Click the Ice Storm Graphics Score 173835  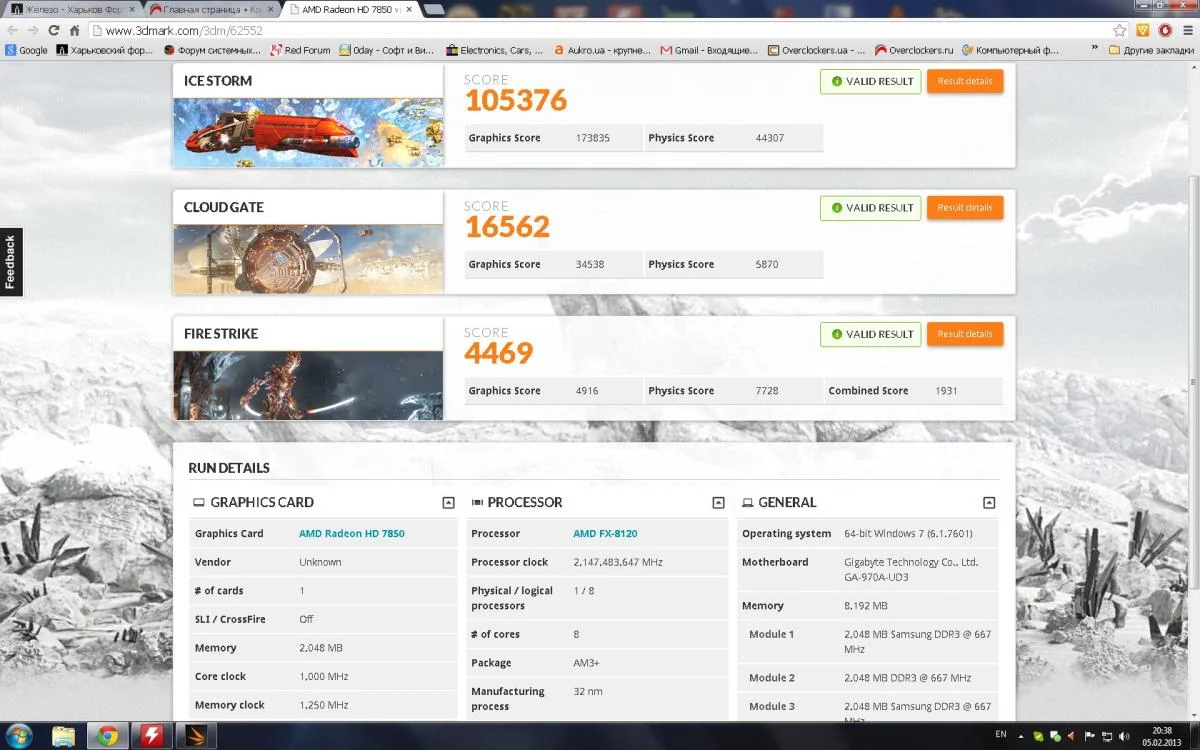tap(593, 138)
